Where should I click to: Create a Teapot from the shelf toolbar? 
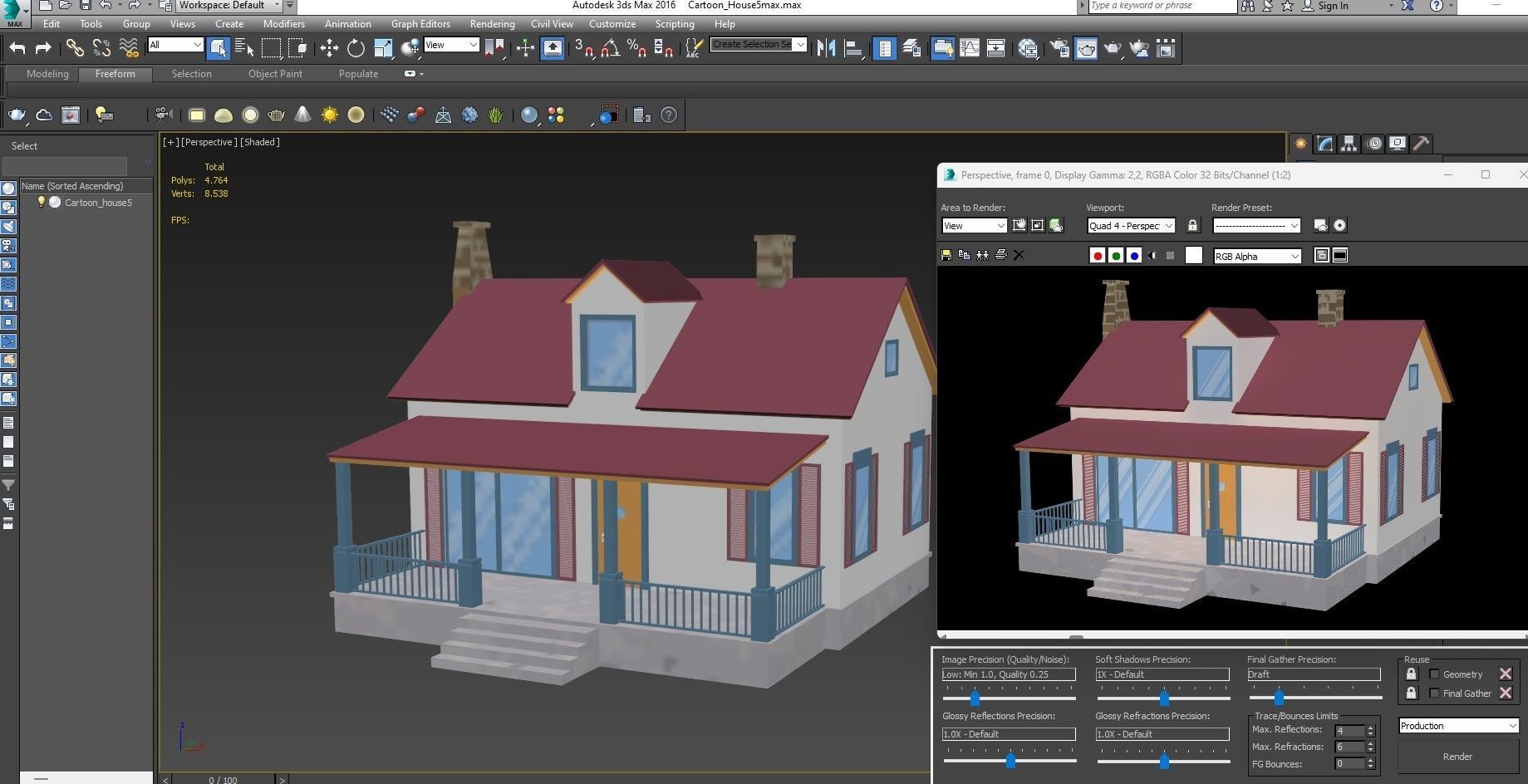pos(276,115)
